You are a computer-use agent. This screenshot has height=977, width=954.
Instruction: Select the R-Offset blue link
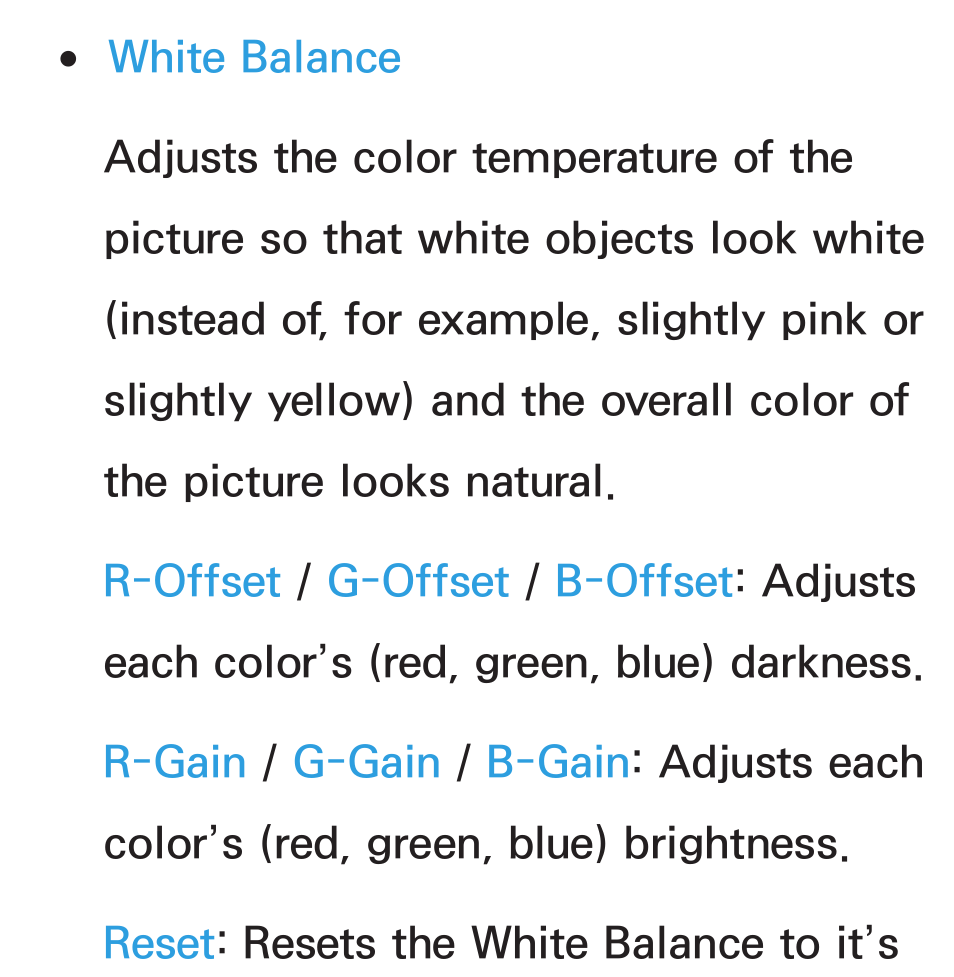(192, 581)
